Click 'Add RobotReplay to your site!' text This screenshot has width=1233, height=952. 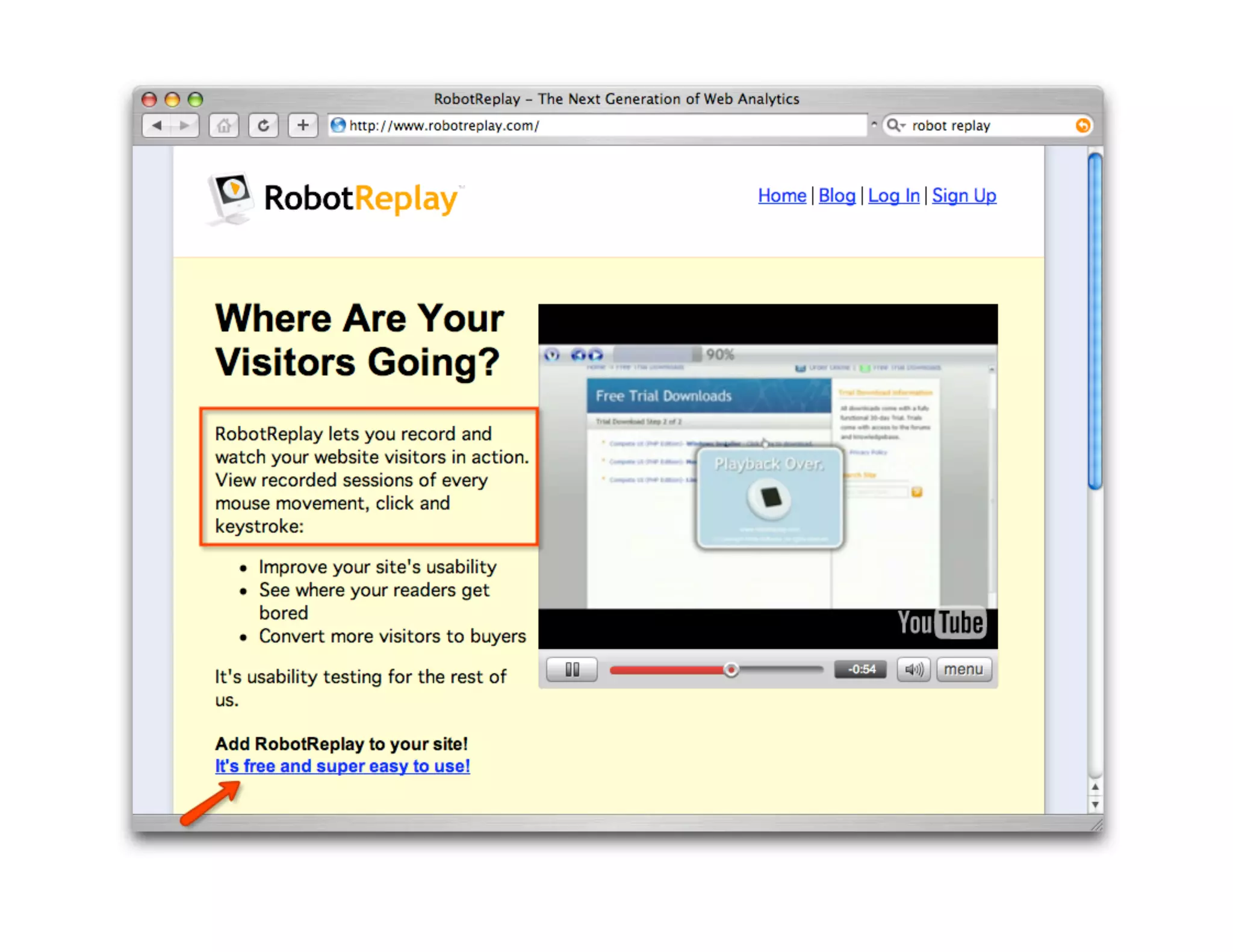(341, 744)
